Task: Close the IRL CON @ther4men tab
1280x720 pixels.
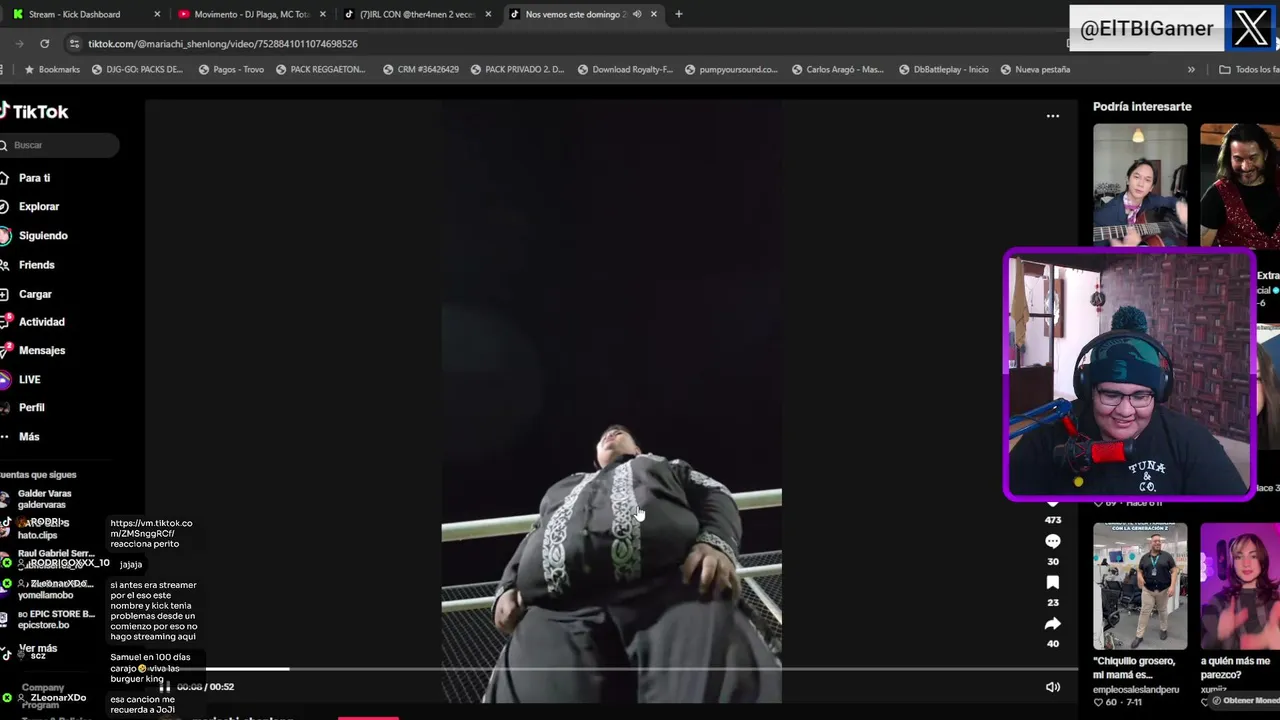Action: (488, 14)
